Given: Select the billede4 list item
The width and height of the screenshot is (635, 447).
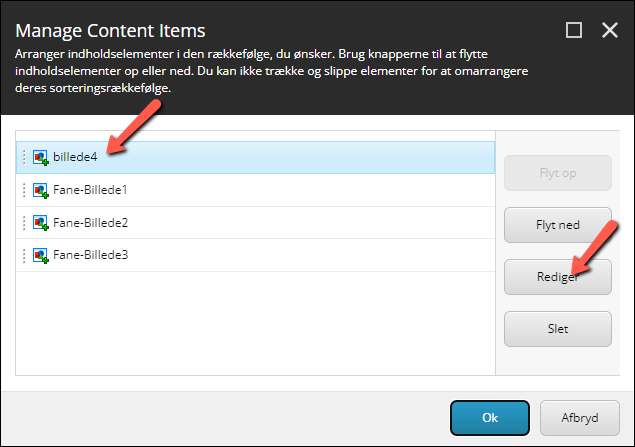Looking at the screenshot, I should coord(255,158).
